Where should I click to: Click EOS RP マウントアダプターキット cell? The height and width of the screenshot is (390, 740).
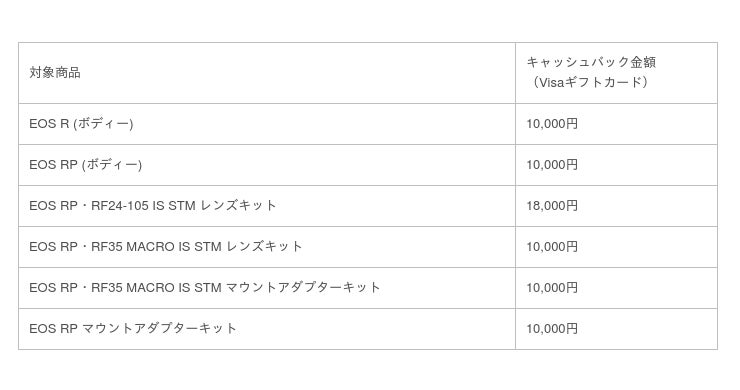267,329
